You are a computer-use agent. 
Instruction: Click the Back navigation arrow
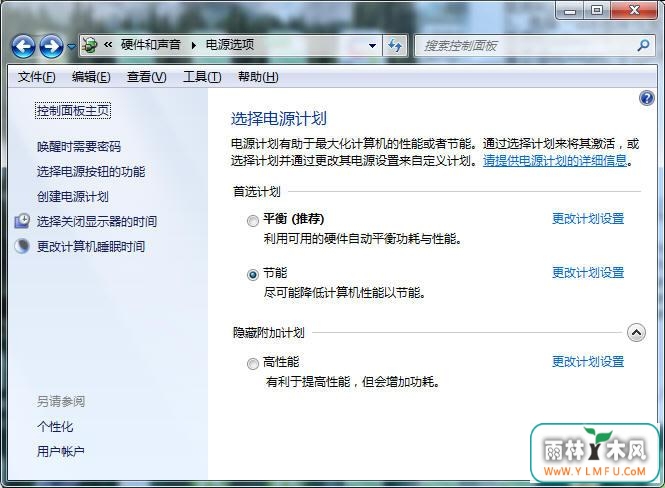click(x=23, y=46)
